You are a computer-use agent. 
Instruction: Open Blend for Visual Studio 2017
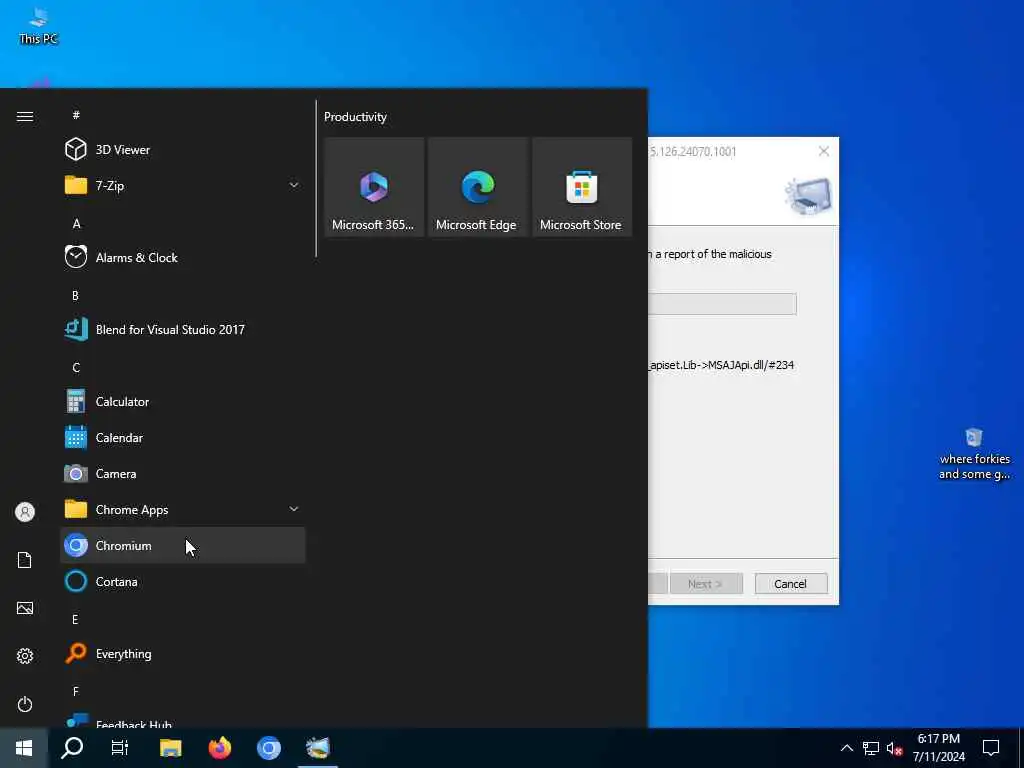182,329
